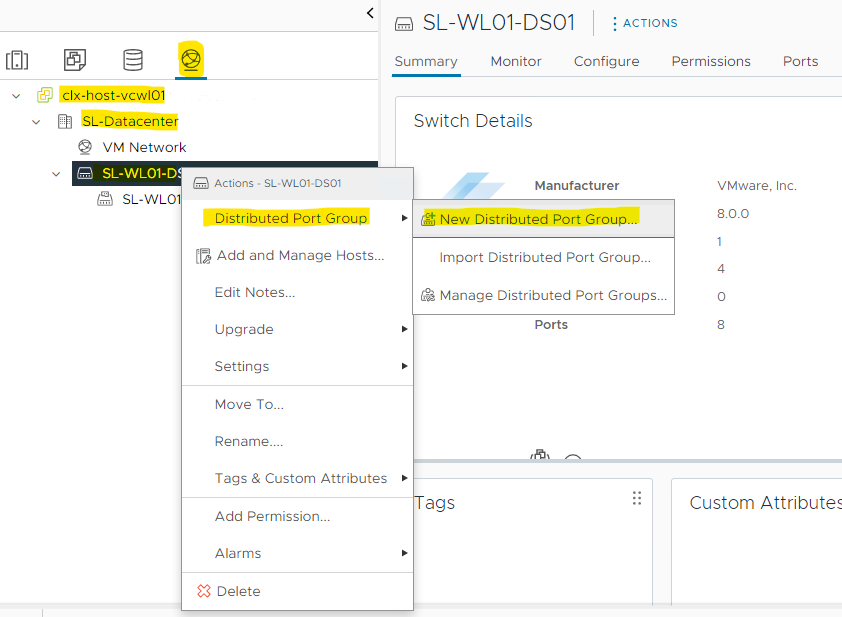Screen dimensions: 842x617
Task: Open the Settings menu entry
Action: (x=297, y=366)
